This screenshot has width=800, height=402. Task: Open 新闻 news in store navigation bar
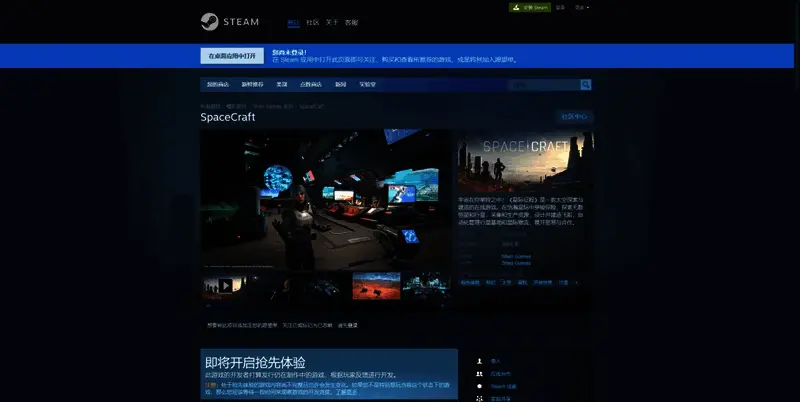click(x=340, y=85)
